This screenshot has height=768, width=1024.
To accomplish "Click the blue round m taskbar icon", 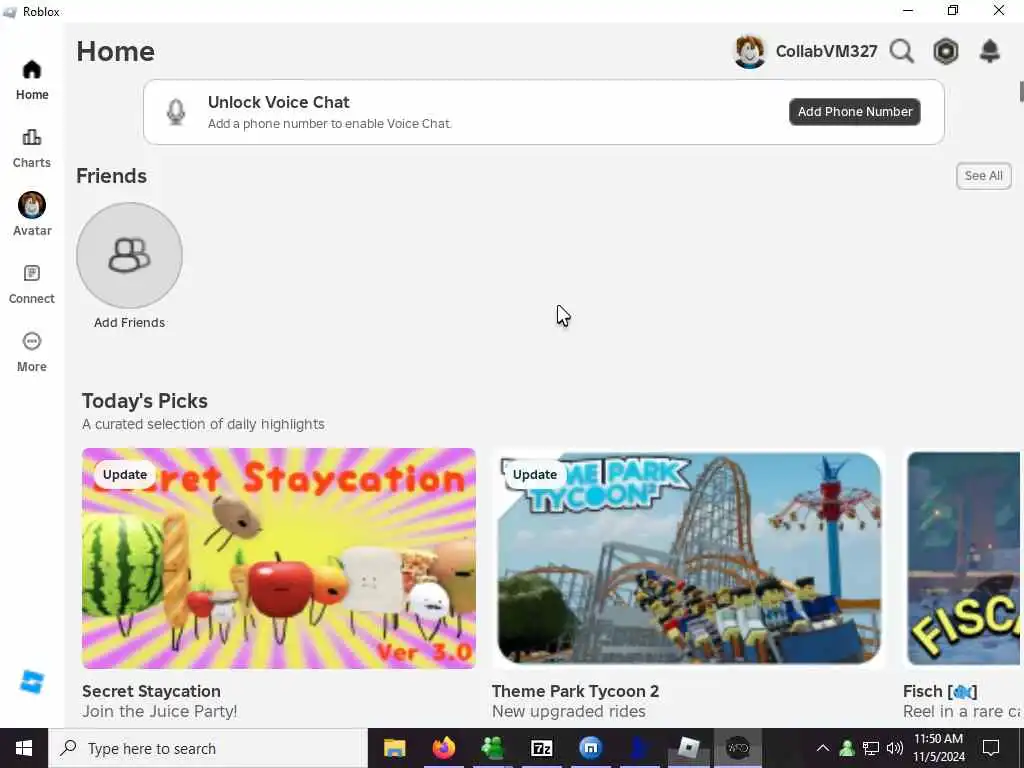I will tap(590, 748).
